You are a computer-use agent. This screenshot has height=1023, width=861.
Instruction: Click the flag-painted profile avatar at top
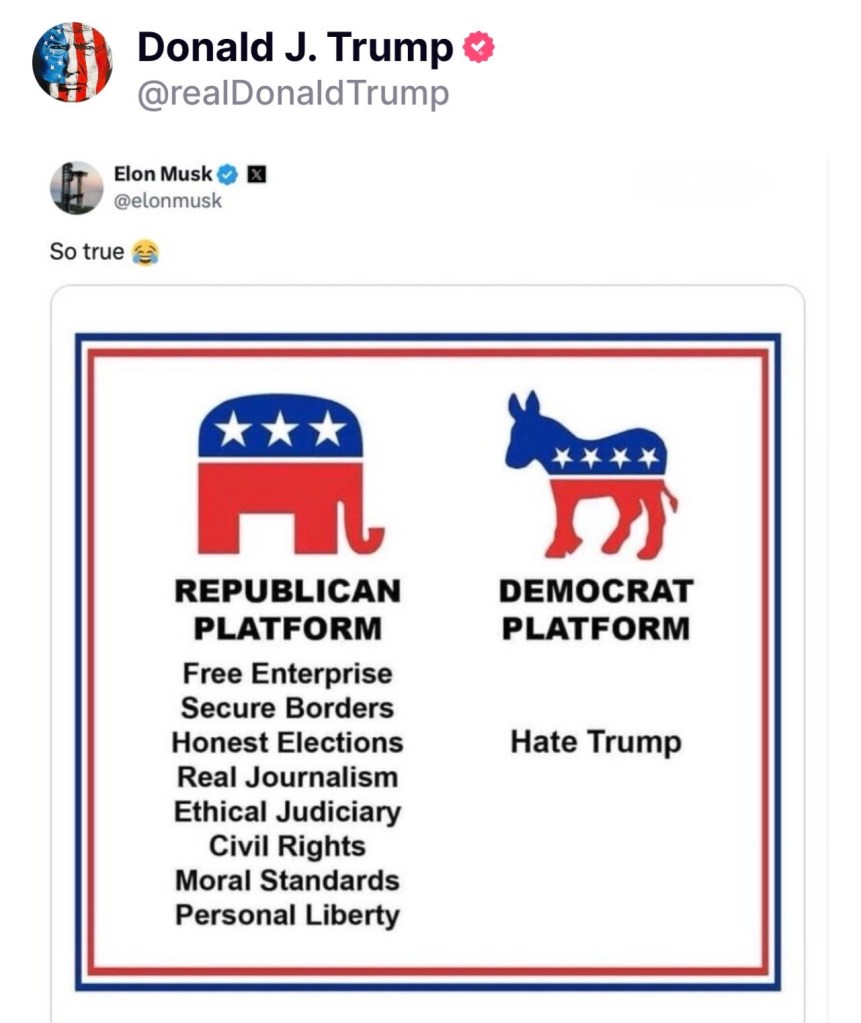(72, 62)
